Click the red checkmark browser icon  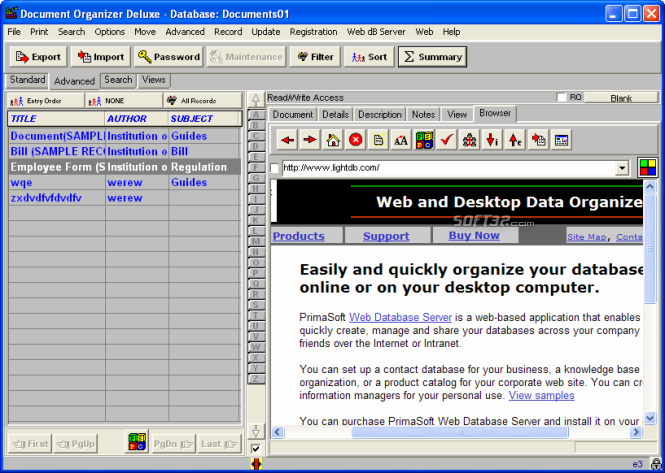click(447, 140)
